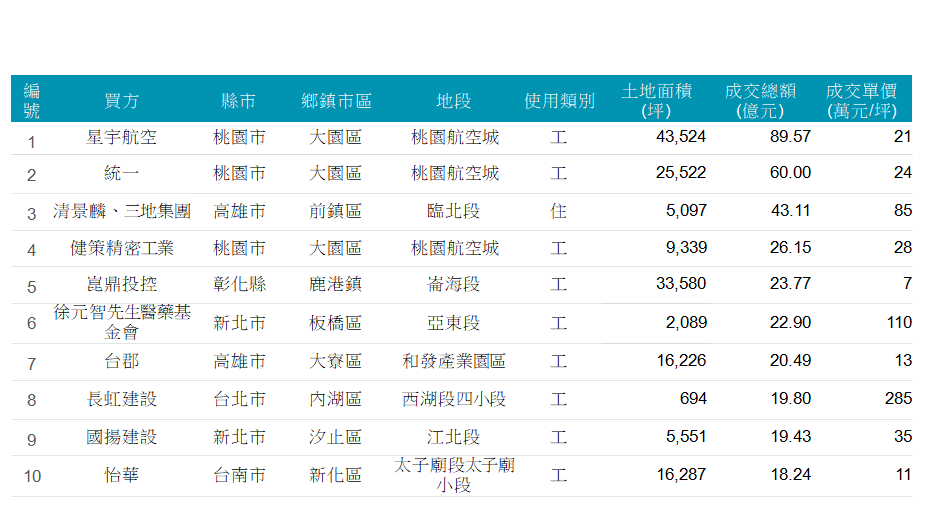This screenshot has height=508, width=925.
Task: Click land section 西湖段四小段
Action: [x=454, y=399]
